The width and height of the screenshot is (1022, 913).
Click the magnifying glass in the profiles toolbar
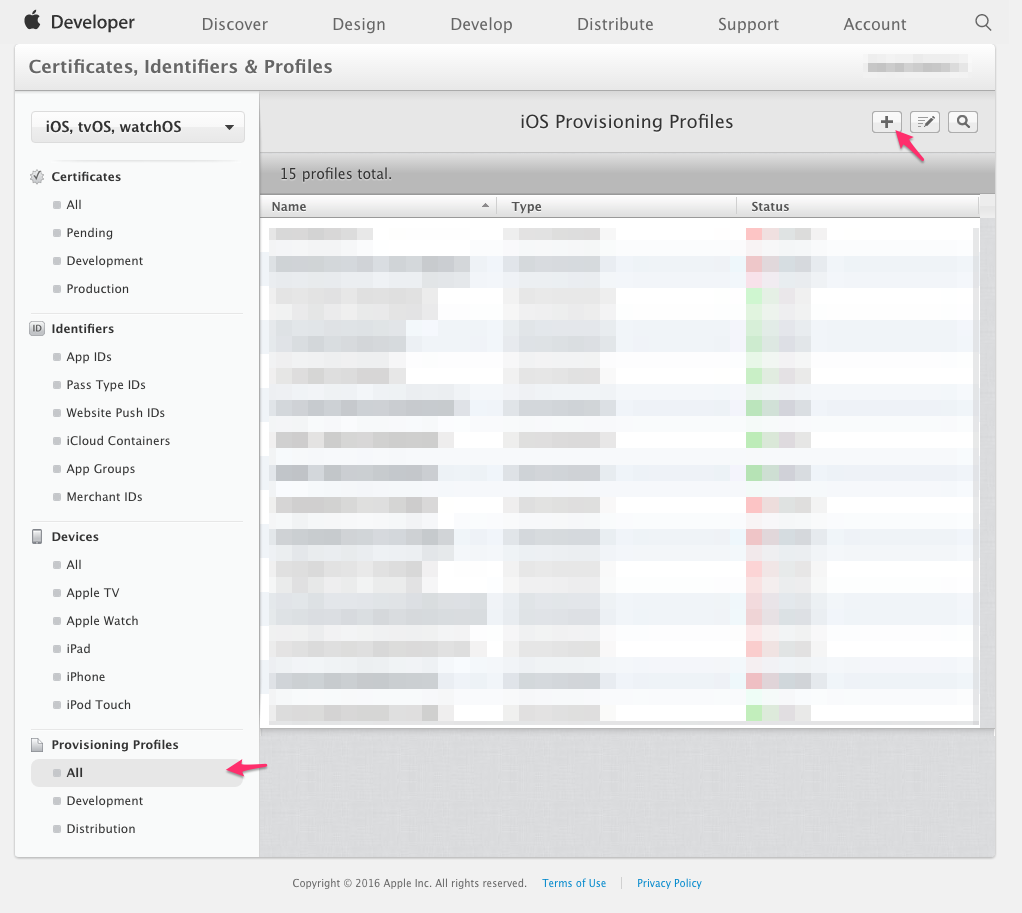pos(961,121)
